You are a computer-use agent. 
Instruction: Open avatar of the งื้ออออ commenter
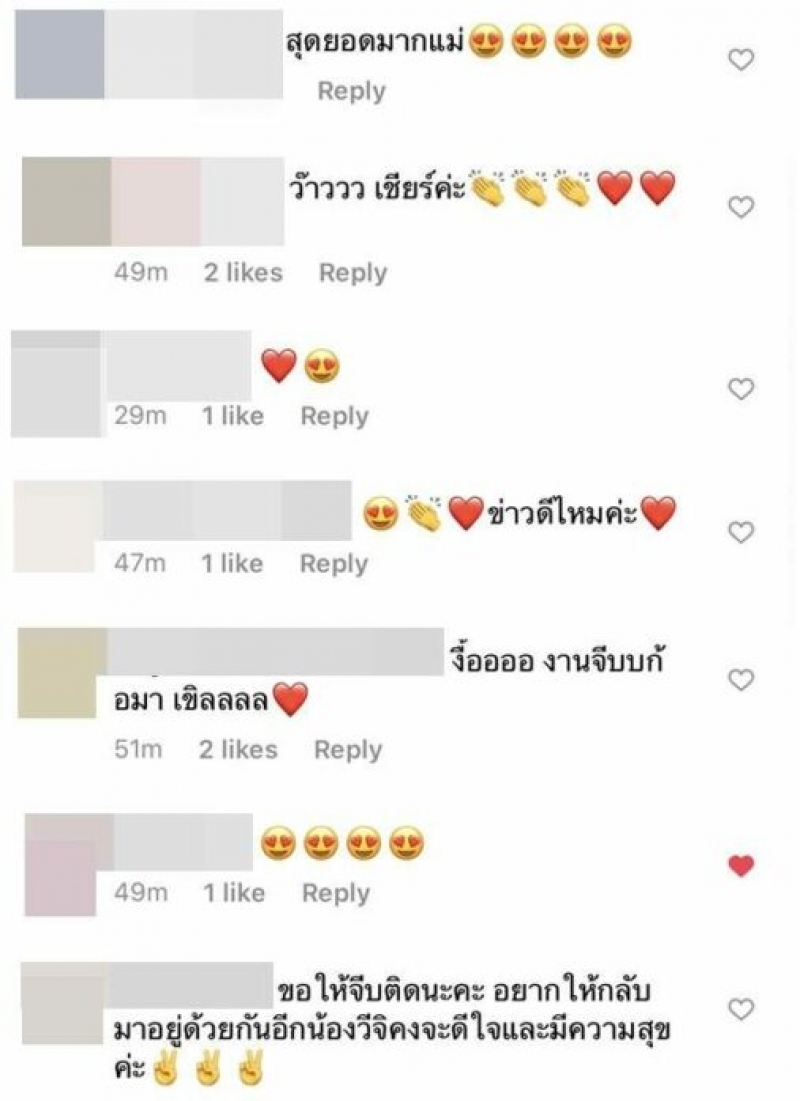click(x=57, y=673)
